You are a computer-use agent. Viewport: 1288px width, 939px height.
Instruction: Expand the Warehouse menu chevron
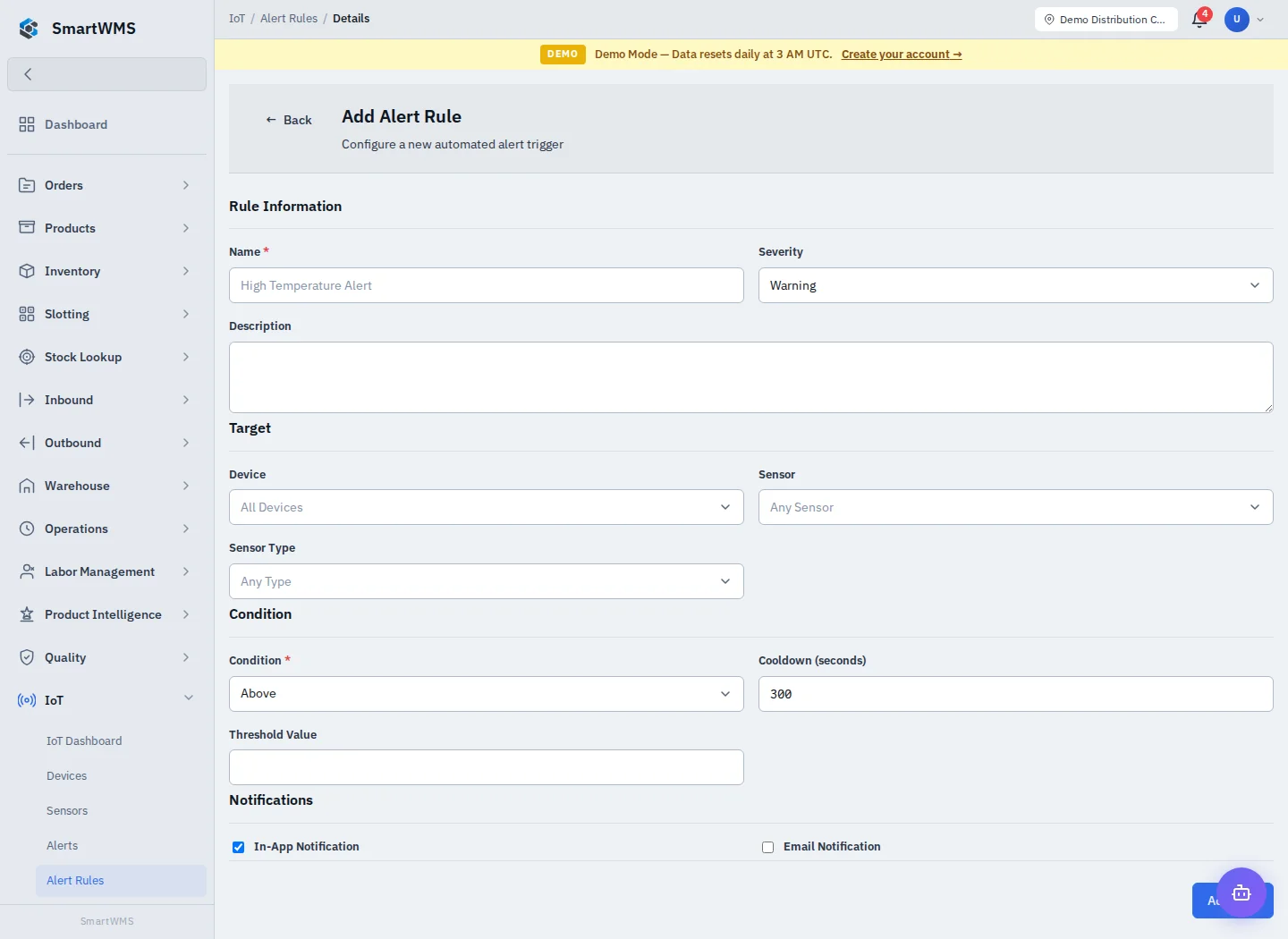(186, 486)
